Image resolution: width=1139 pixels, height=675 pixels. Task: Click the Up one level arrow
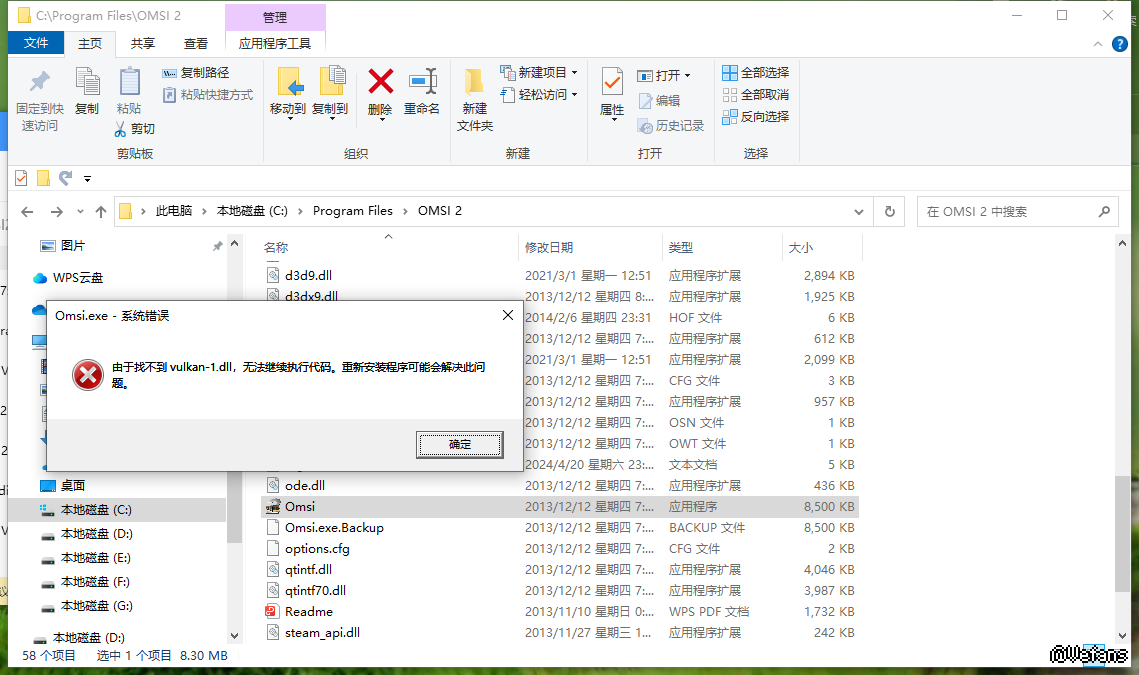[x=101, y=211]
